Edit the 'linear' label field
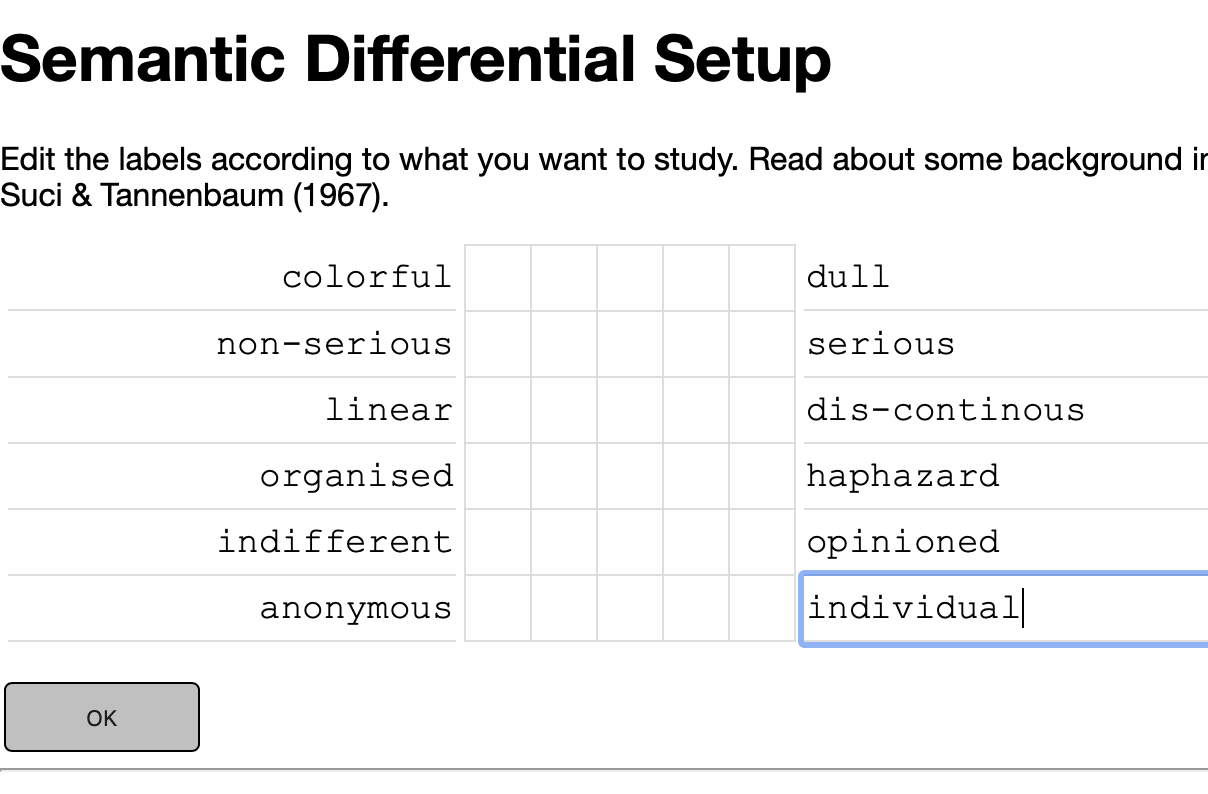 (388, 409)
